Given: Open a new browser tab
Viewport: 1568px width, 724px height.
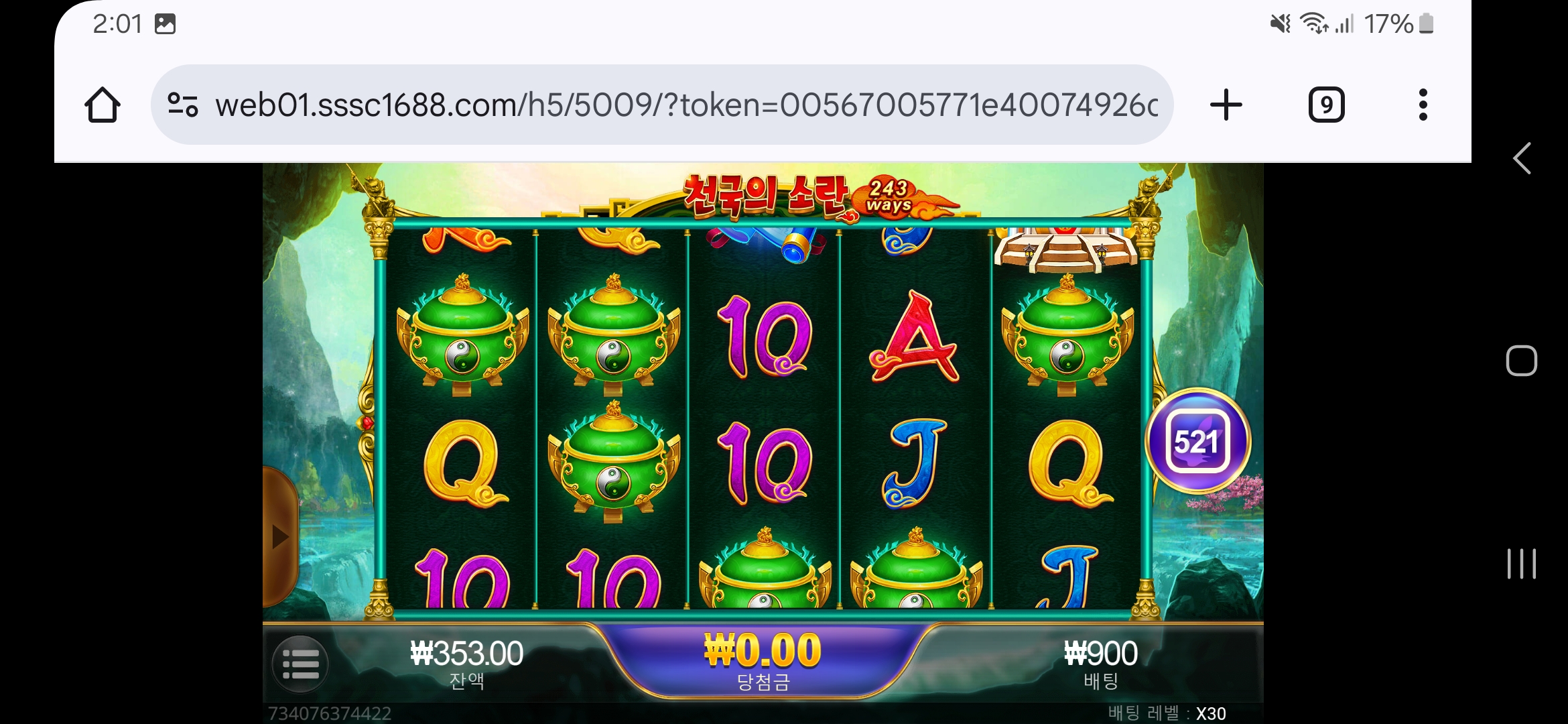Looking at the screenshot, I should [1226, 105].
